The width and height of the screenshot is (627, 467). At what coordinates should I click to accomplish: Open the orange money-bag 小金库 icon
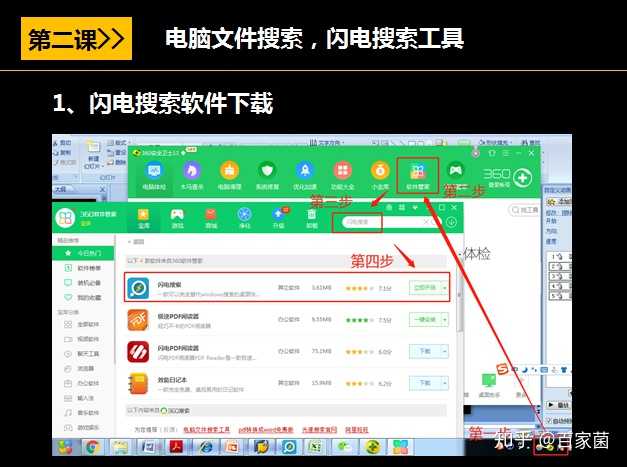(380, 171)
